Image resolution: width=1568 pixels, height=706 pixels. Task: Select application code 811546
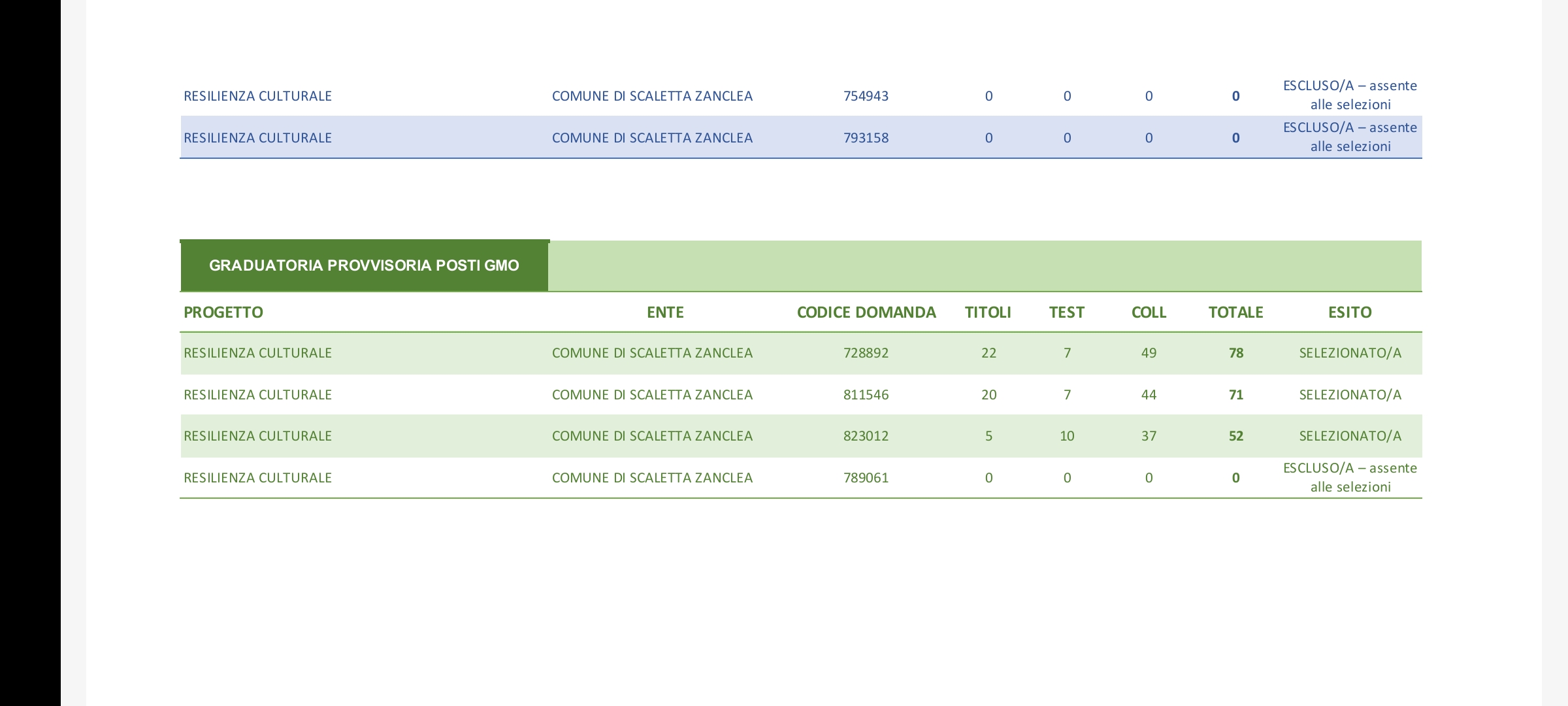pos(866,395)
